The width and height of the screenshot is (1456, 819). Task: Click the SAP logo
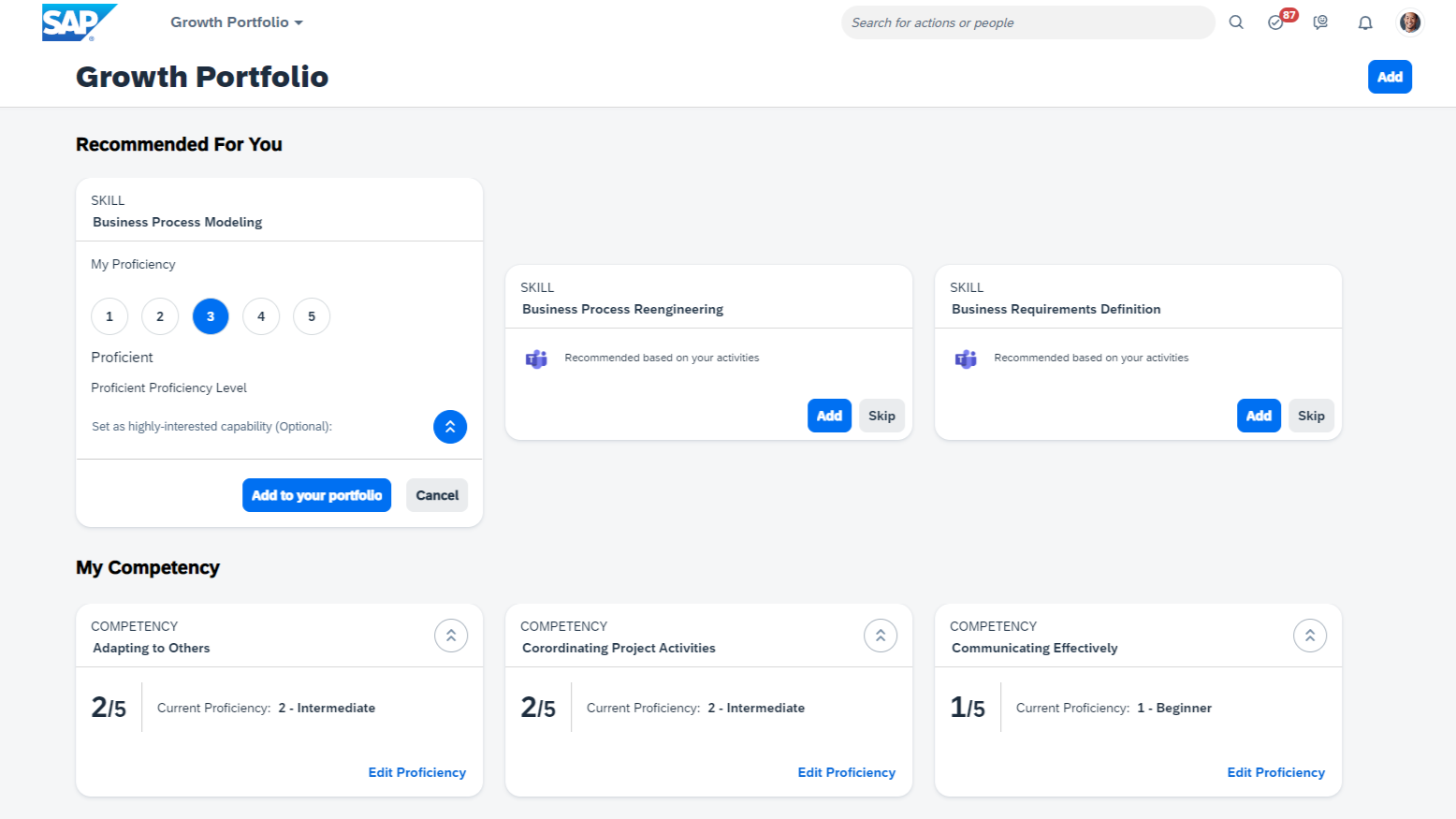[x=79, y=22]
